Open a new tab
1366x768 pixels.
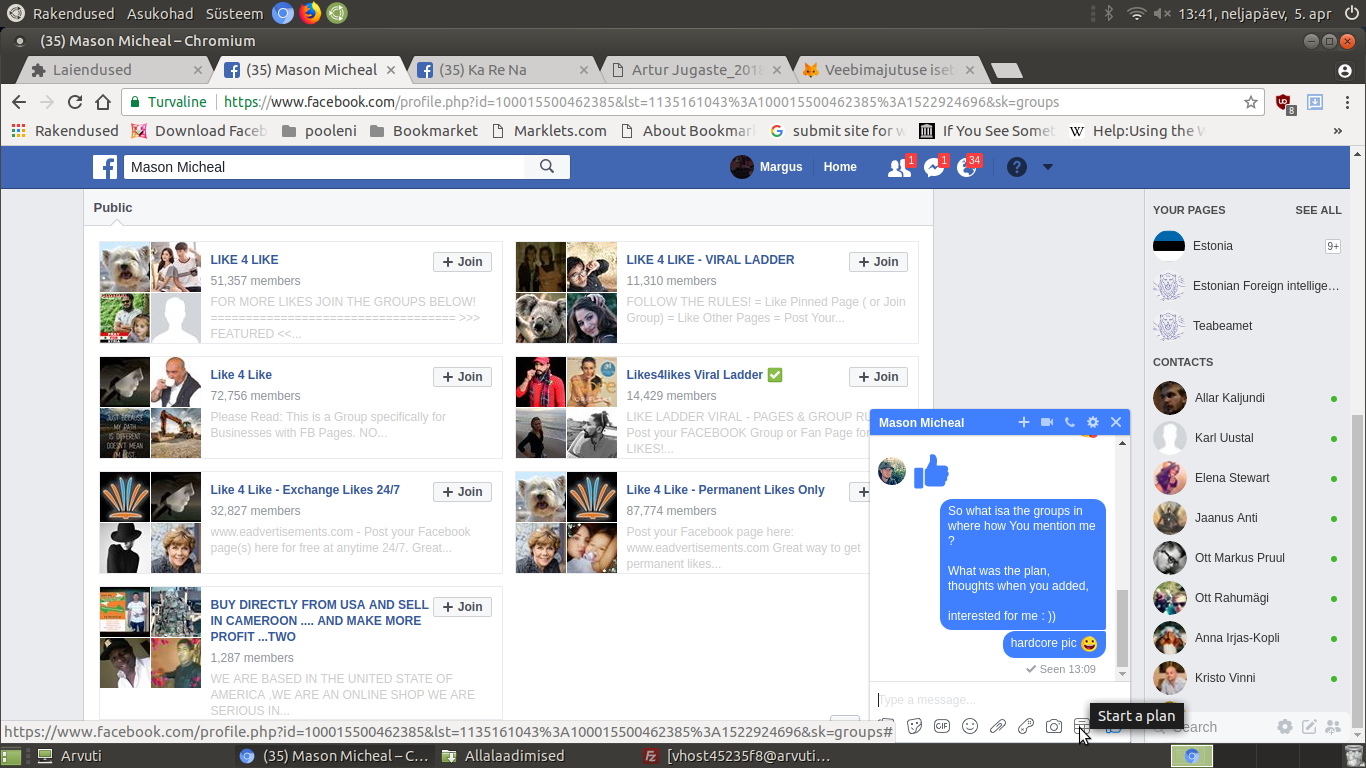[x=1005, y=70]
